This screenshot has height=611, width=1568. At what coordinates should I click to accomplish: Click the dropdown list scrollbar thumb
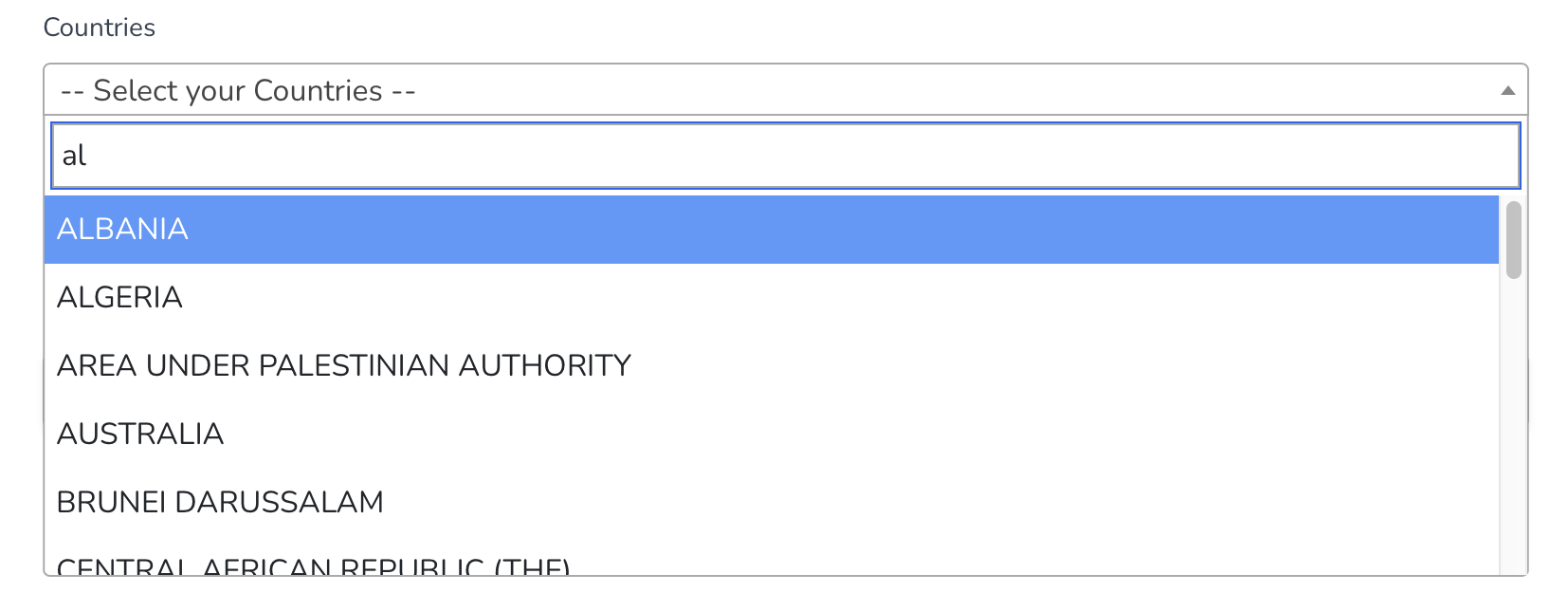tap(1513, 239)
